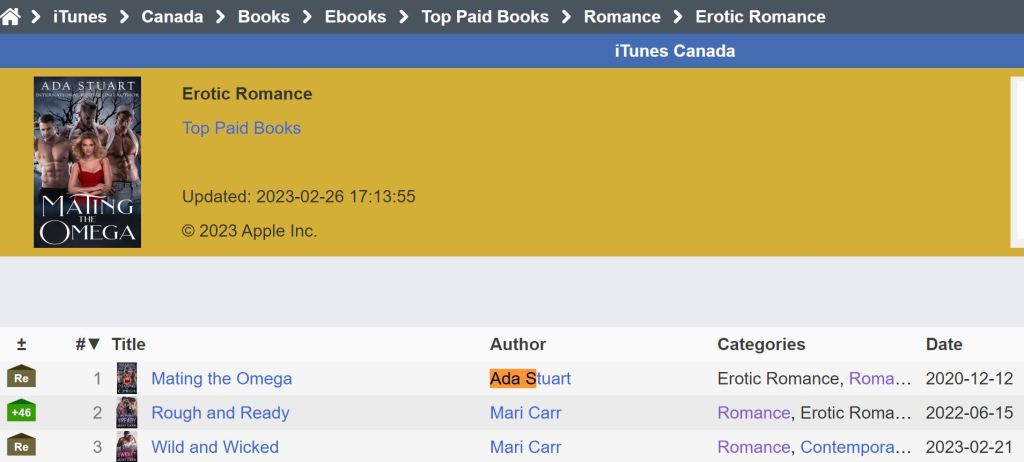Open the Wild and Wicked cover thumbnail
The width and height of the screenshot is (1024, 462).
pos(127,446)
